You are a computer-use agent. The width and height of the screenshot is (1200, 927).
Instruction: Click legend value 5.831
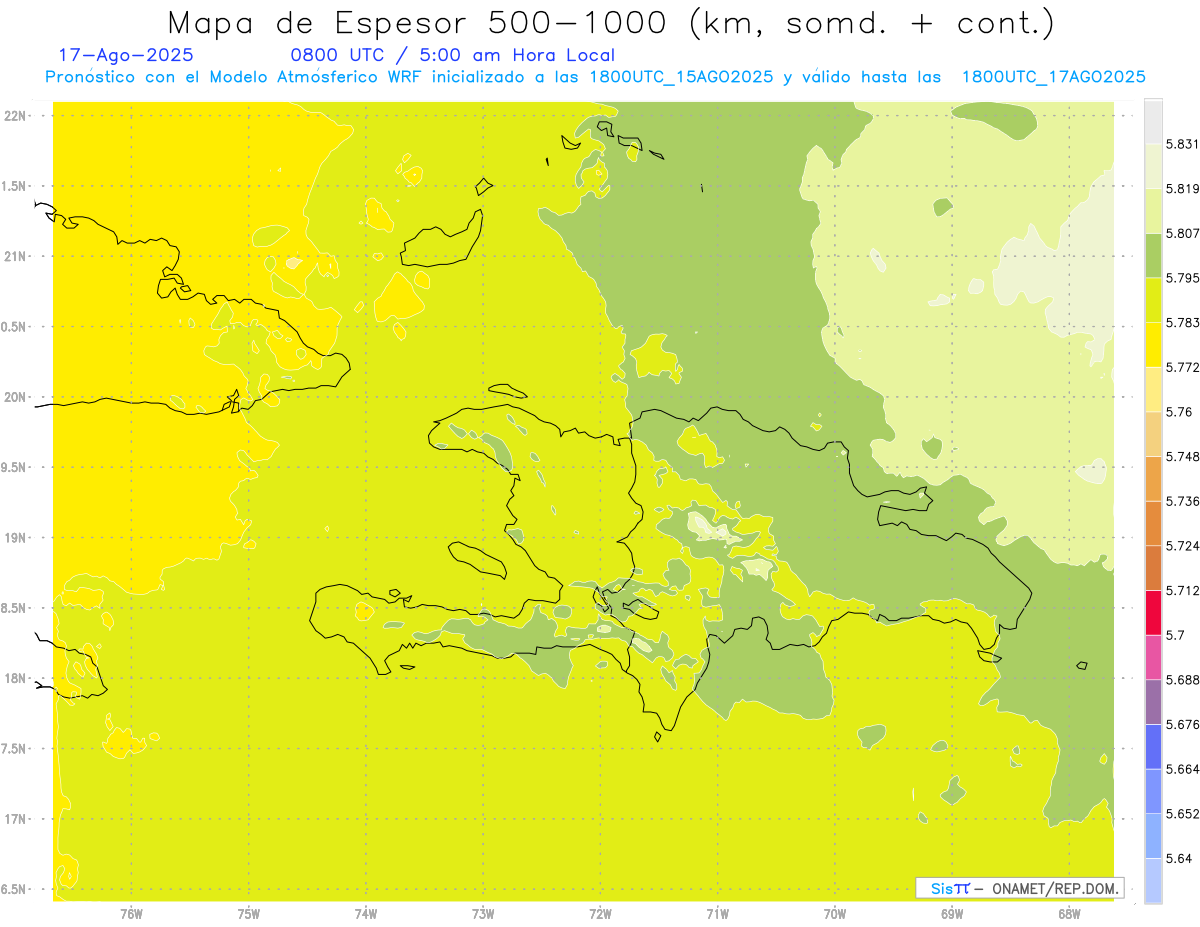[x=1182, y=144]
